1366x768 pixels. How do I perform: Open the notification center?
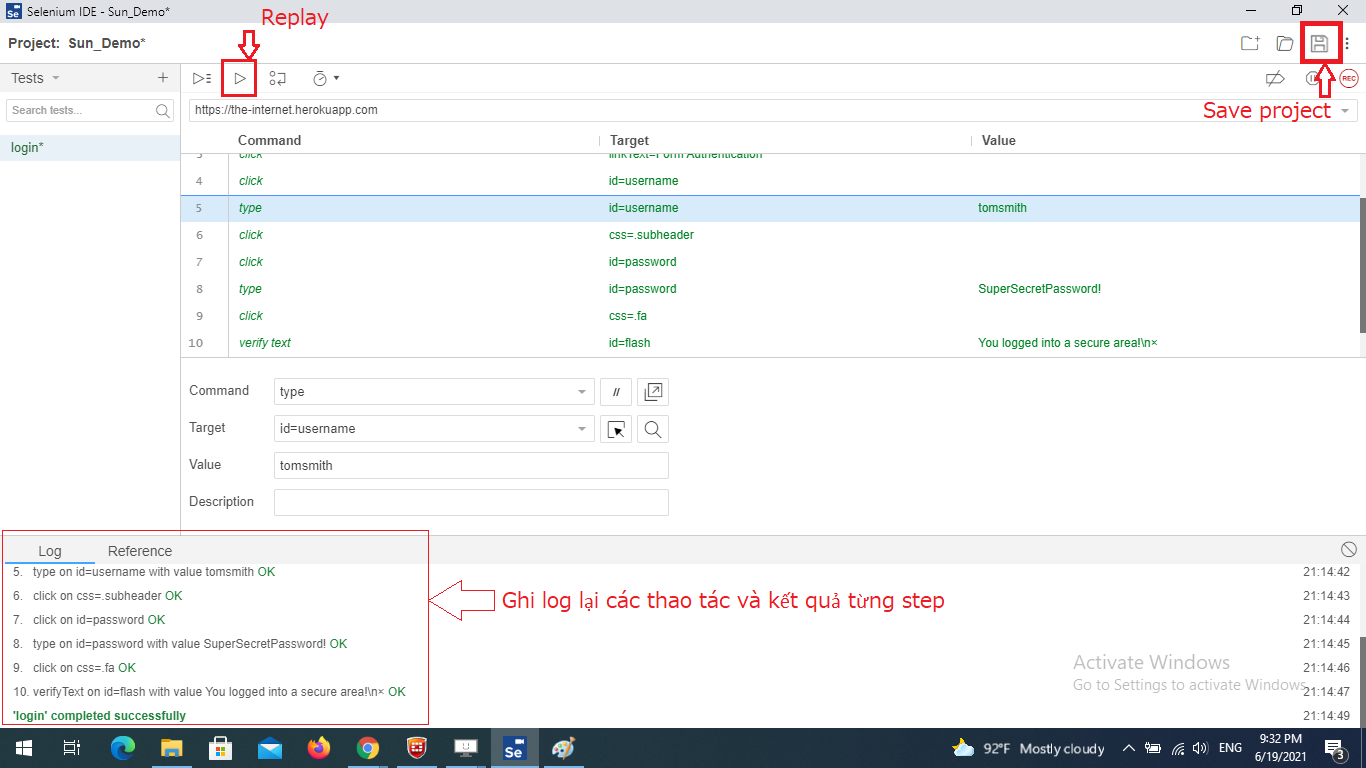pos(1334,748)
